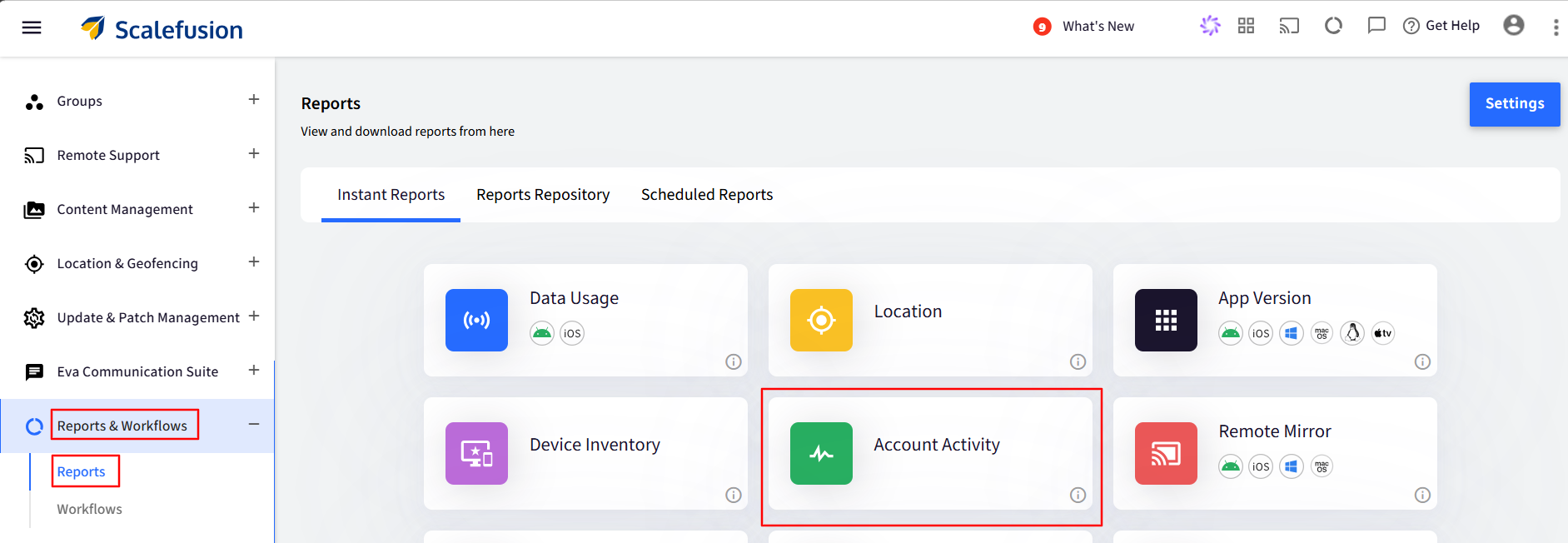The width and height of the screenshot is (1568, 543).
Task: Show info for Data Usage card
Action: tap(734, 361)
